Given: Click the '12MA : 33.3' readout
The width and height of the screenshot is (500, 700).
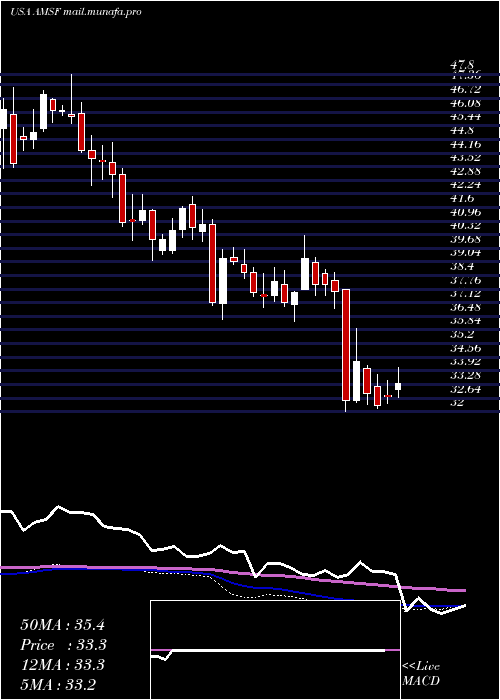Looking at the screenshot, I should point(62,665).
